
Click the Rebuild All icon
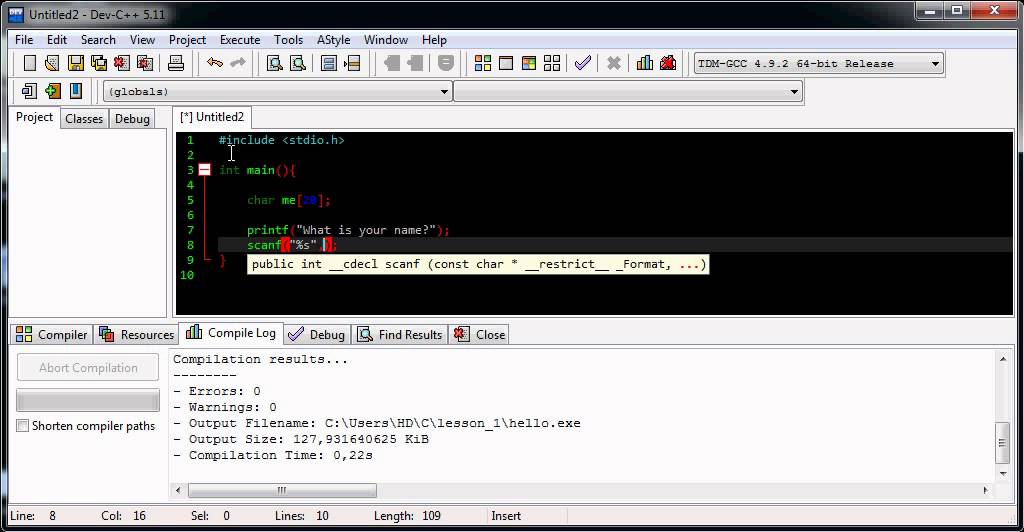[x=552, y=63]
